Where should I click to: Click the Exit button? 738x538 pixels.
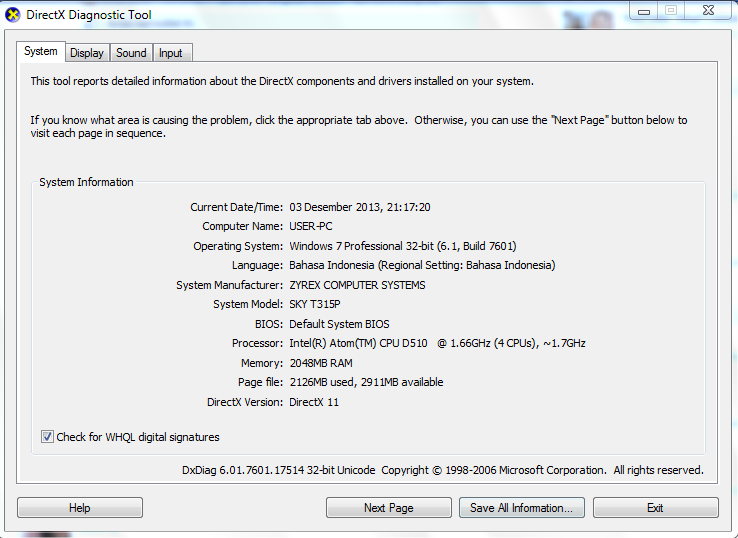click(656, 508)
